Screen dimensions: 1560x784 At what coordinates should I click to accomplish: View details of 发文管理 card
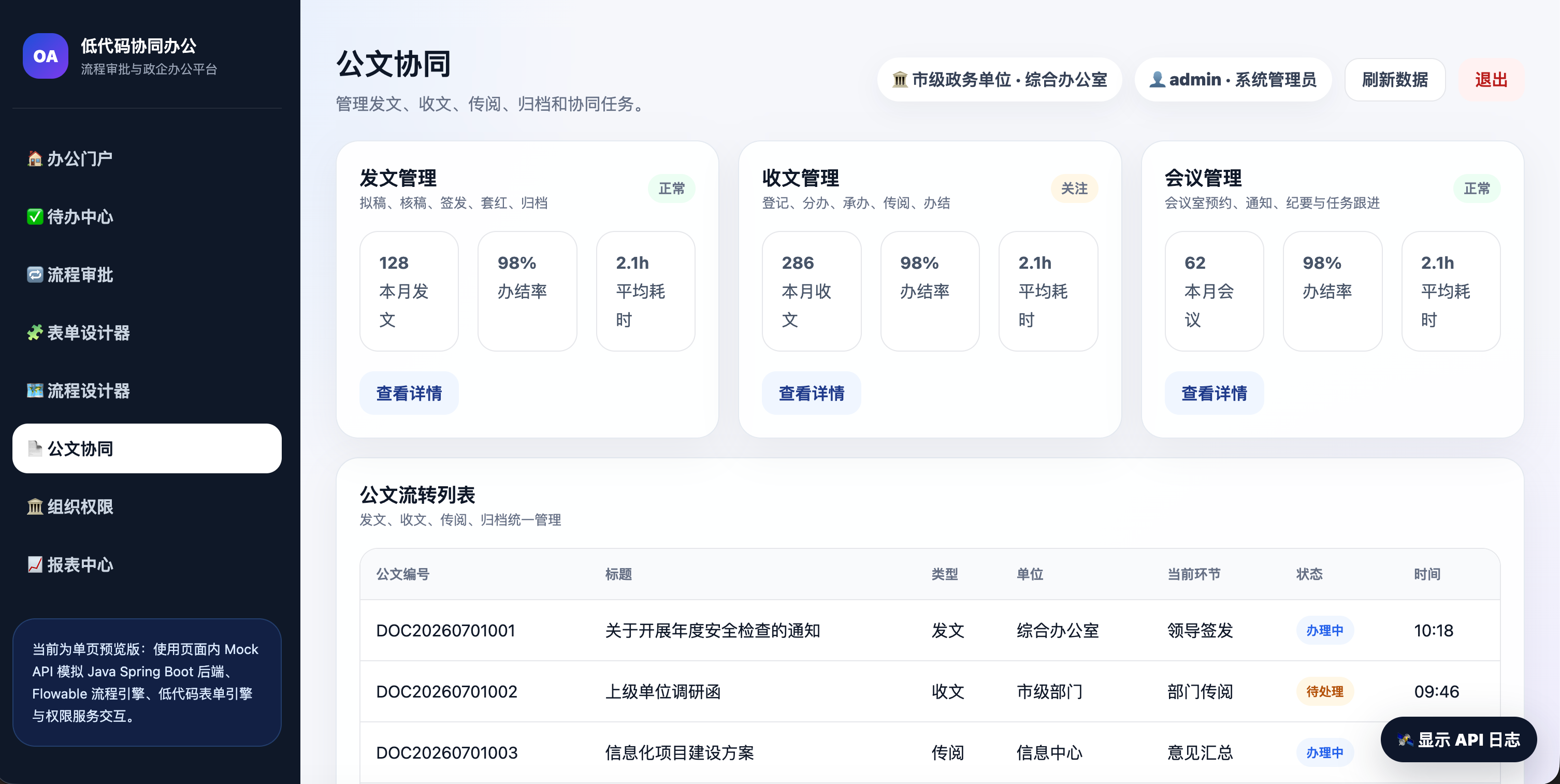click(409, 394)
